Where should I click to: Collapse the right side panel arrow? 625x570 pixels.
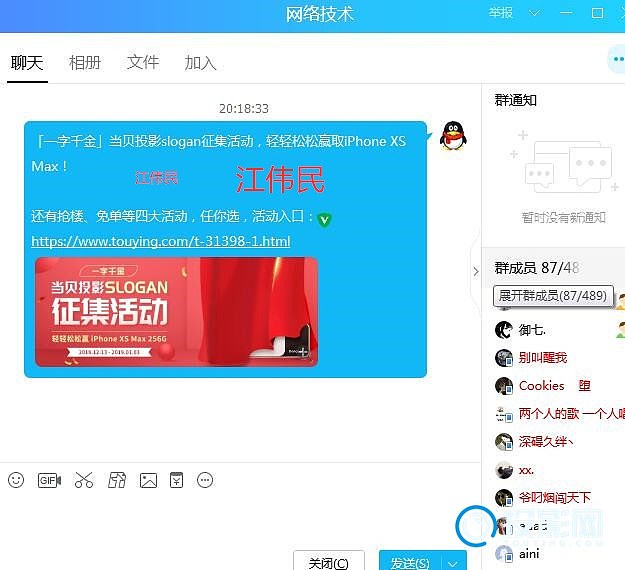click(x=475, y=271)
